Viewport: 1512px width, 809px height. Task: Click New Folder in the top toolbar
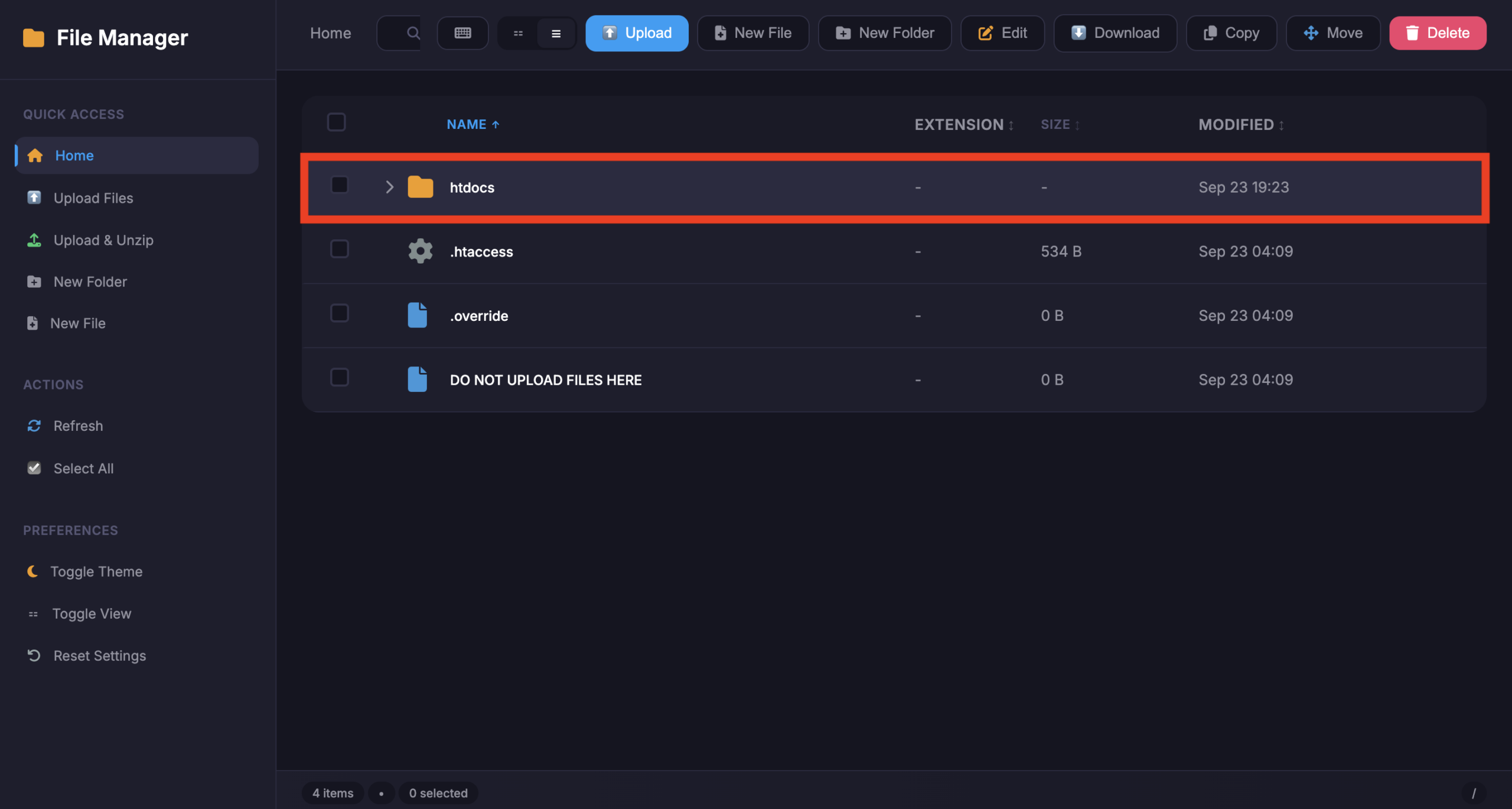[x=885, y=33]
